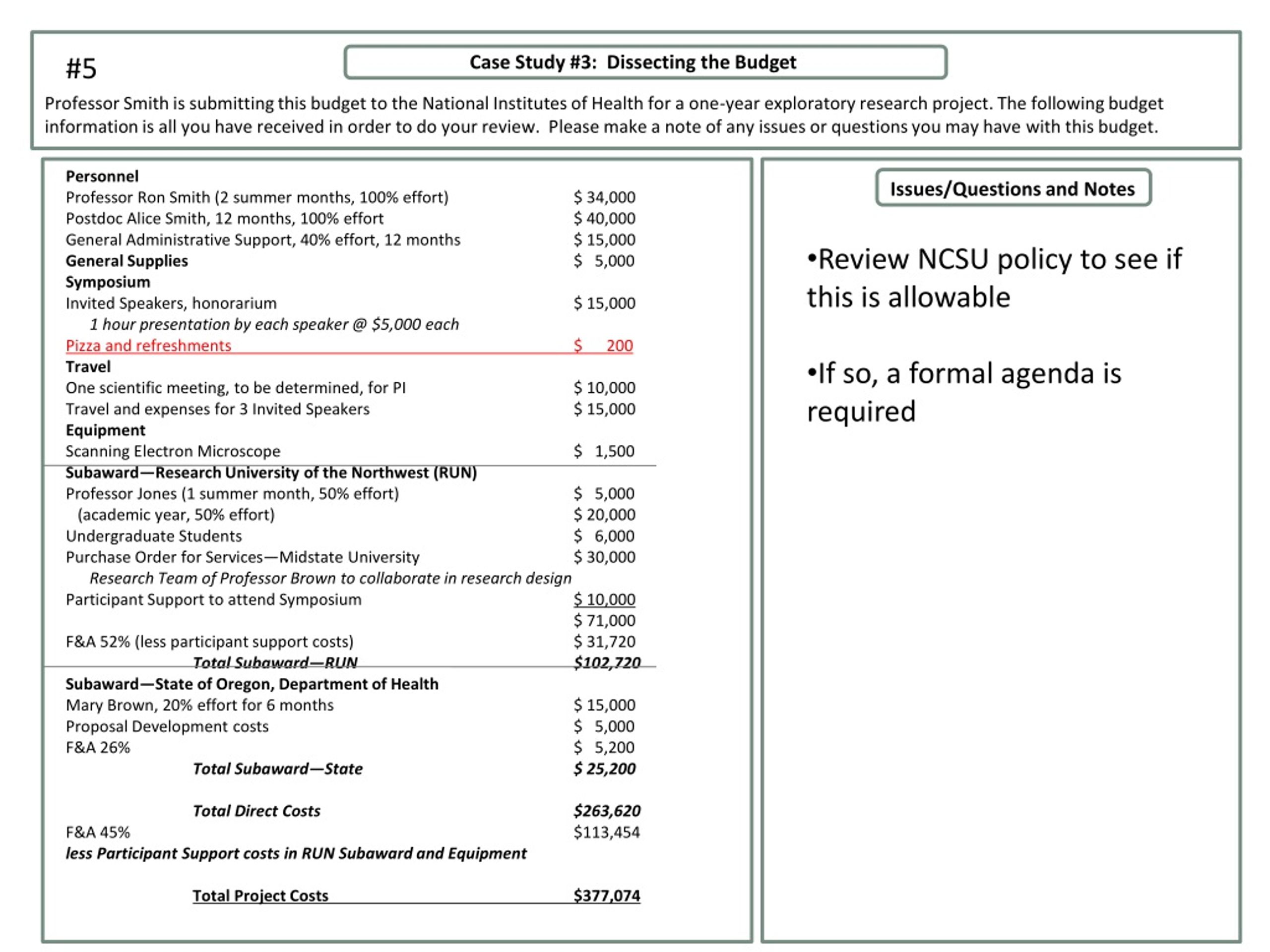The width and height of the screenshot is (1270, 952).
Task: Click 'F&A 45%' line
Action: click(98, 832)
